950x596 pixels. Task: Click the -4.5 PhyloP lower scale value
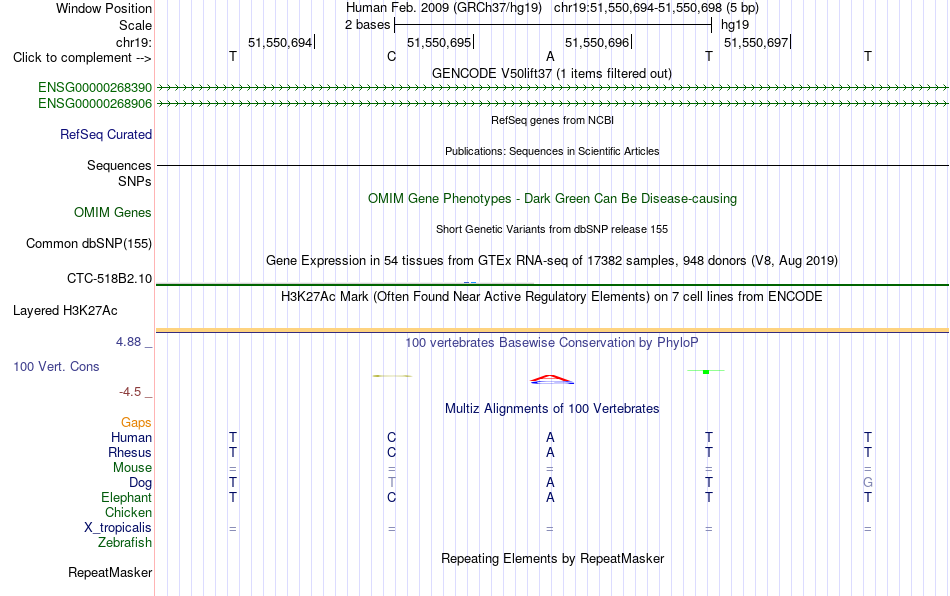point(130,392)
